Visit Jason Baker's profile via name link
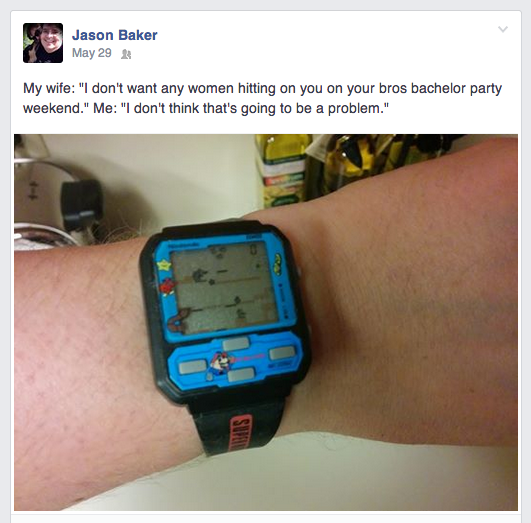This screenshot has width=531, height=523. tap(114, 35)
